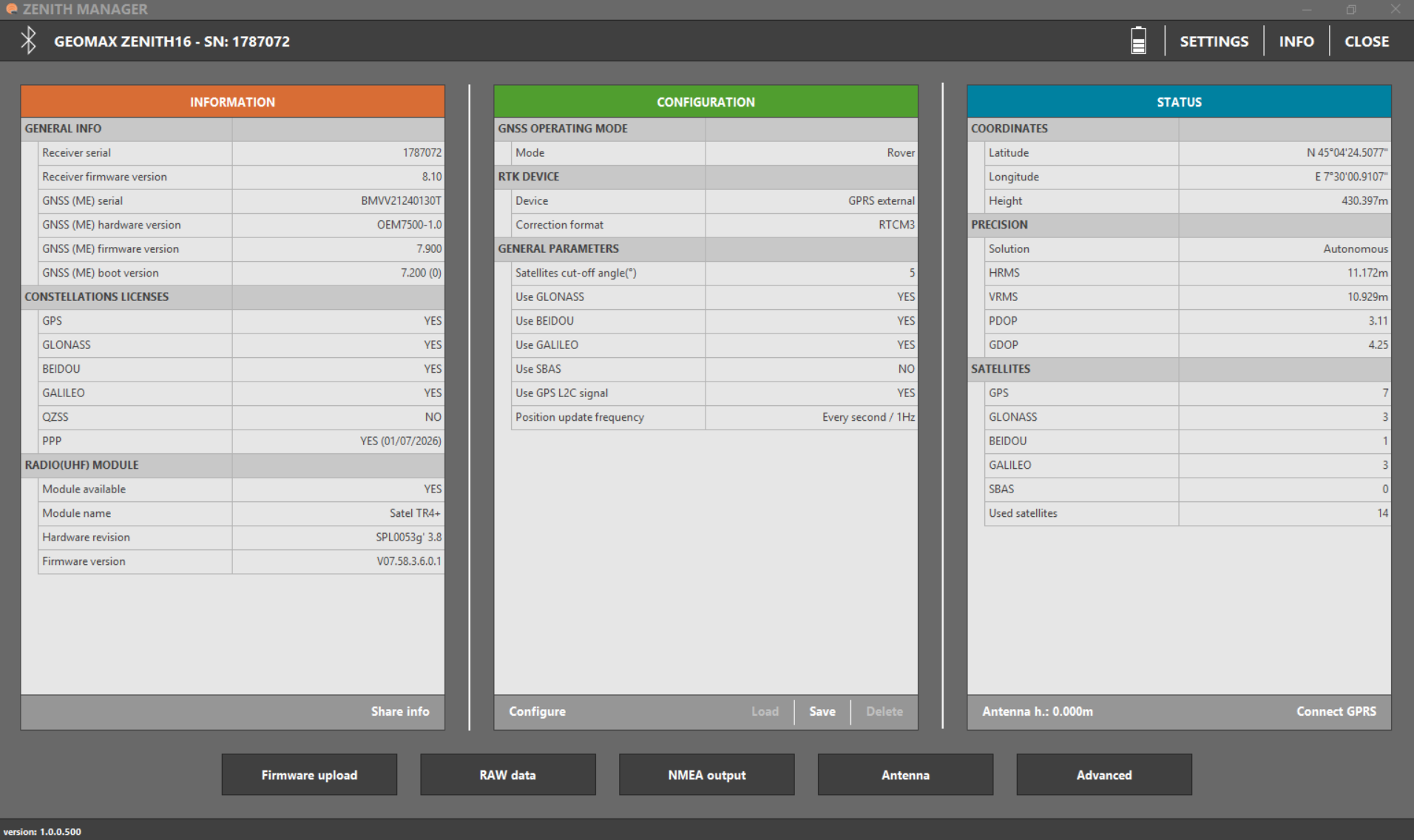The height and width of the screenshot is (840, 1414).
Task: Click the Zenith Manager app logo icon
Action: (x=11, y=9)
